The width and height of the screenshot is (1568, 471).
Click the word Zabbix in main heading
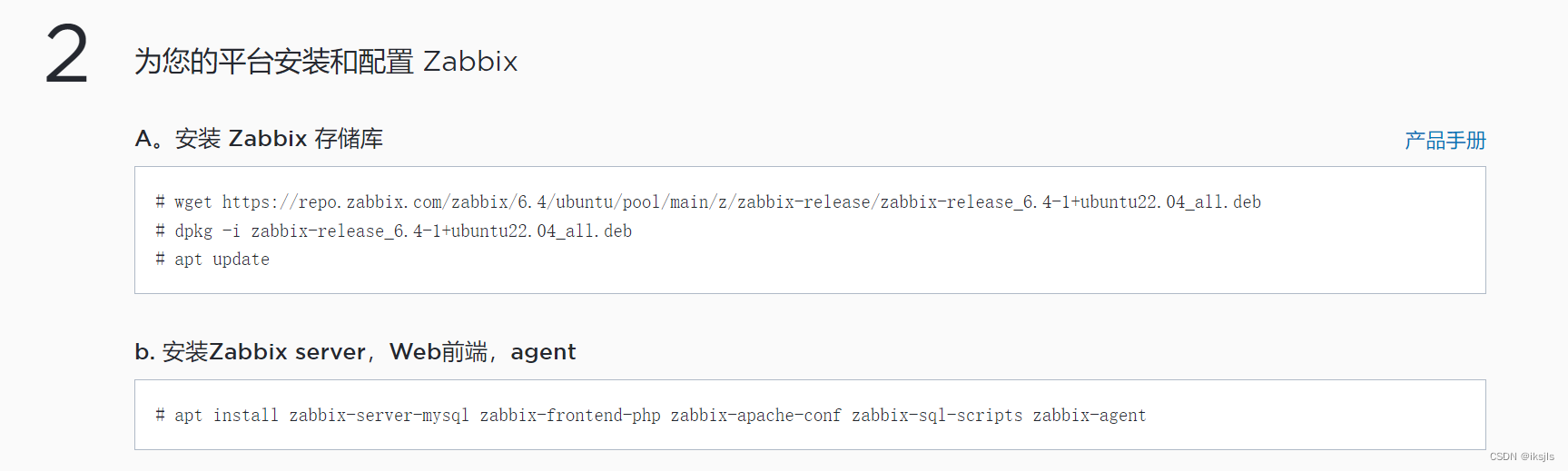tap(470, 62)
